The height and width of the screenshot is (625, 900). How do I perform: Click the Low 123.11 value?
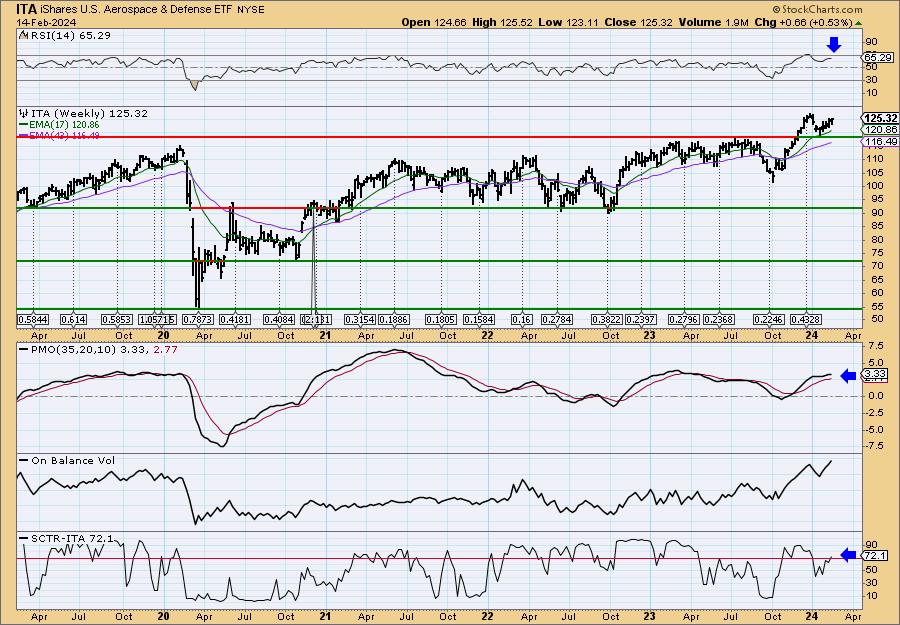click(x=568, y=22)
